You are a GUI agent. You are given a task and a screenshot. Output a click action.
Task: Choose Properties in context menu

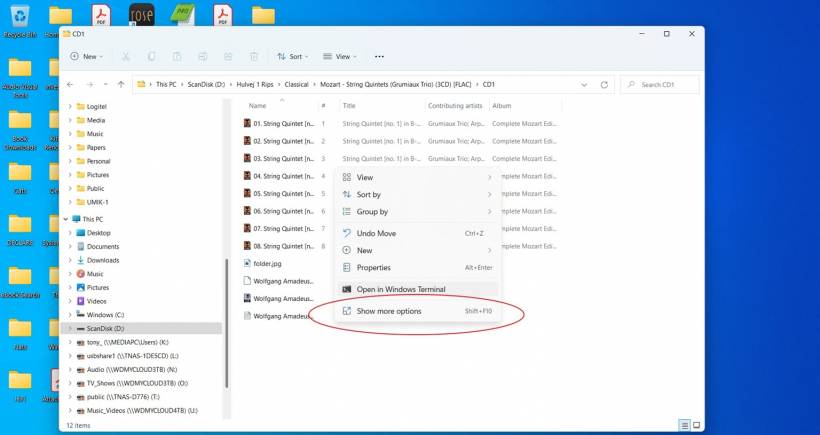(417, 268)
